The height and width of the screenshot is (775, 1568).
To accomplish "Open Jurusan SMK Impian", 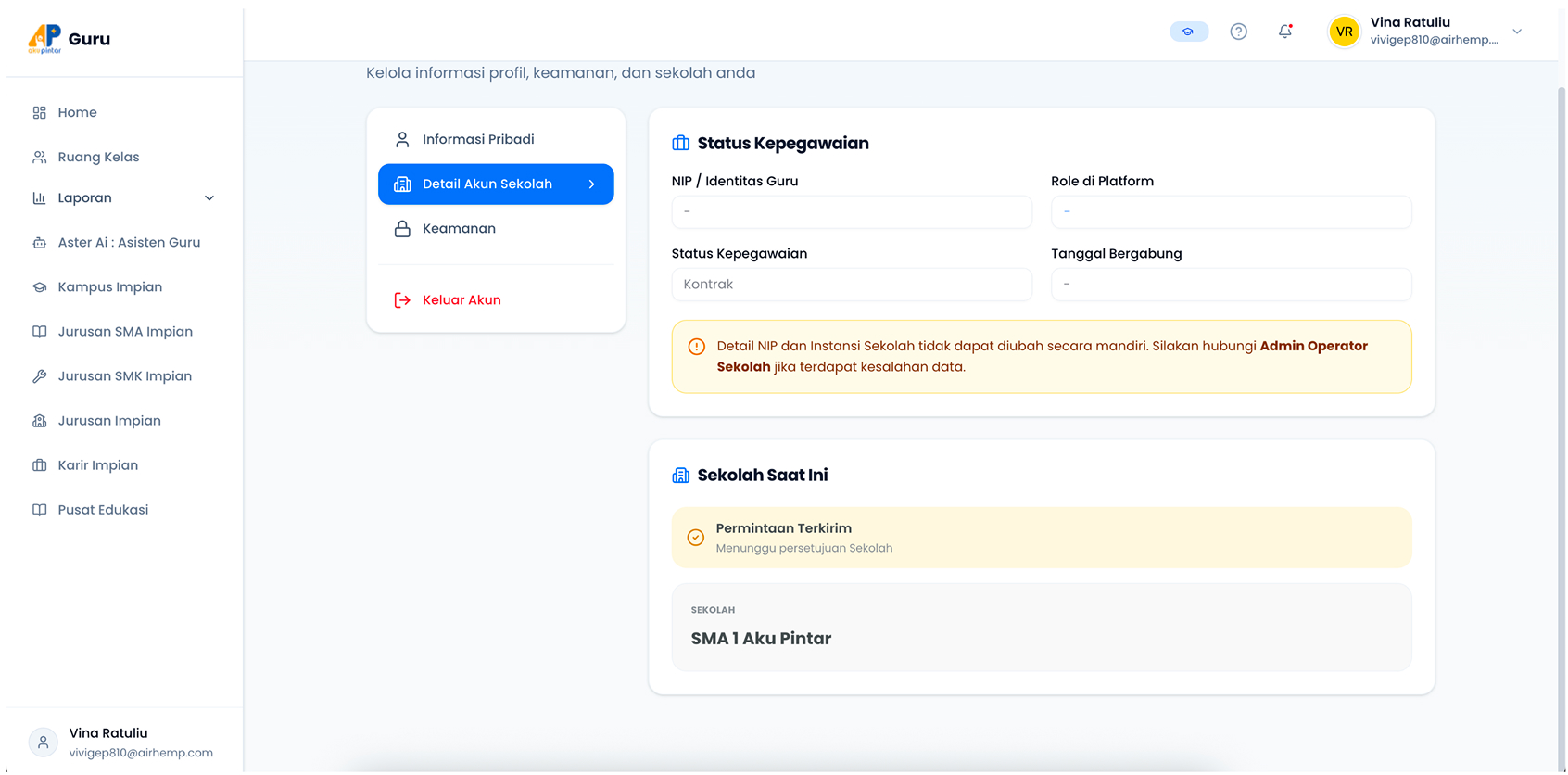I will click(x=123, y=376).
